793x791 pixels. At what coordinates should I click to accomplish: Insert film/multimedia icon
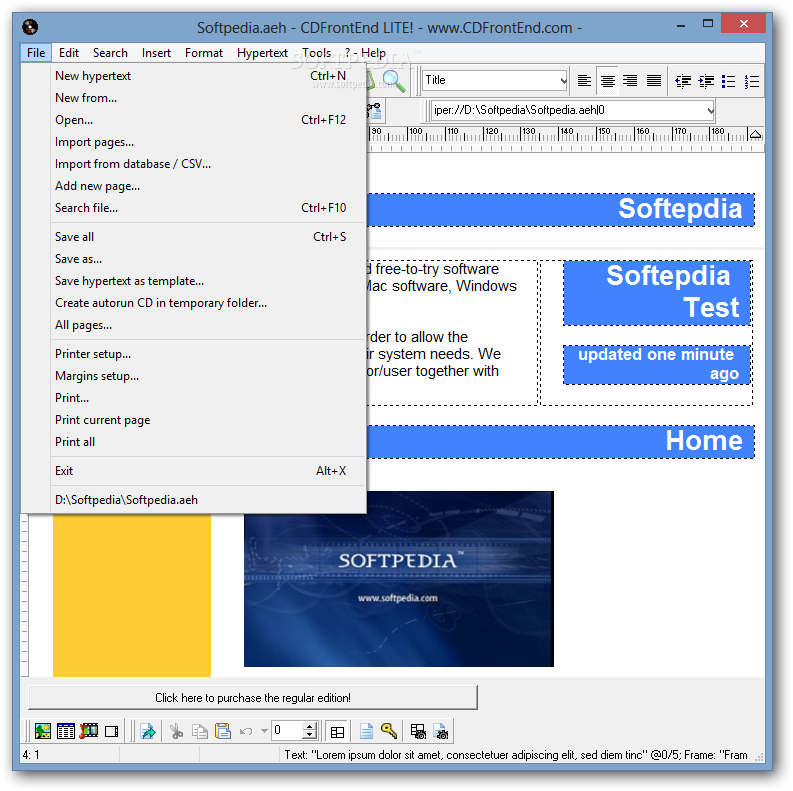pyautogui.click(x=89, y=731)
